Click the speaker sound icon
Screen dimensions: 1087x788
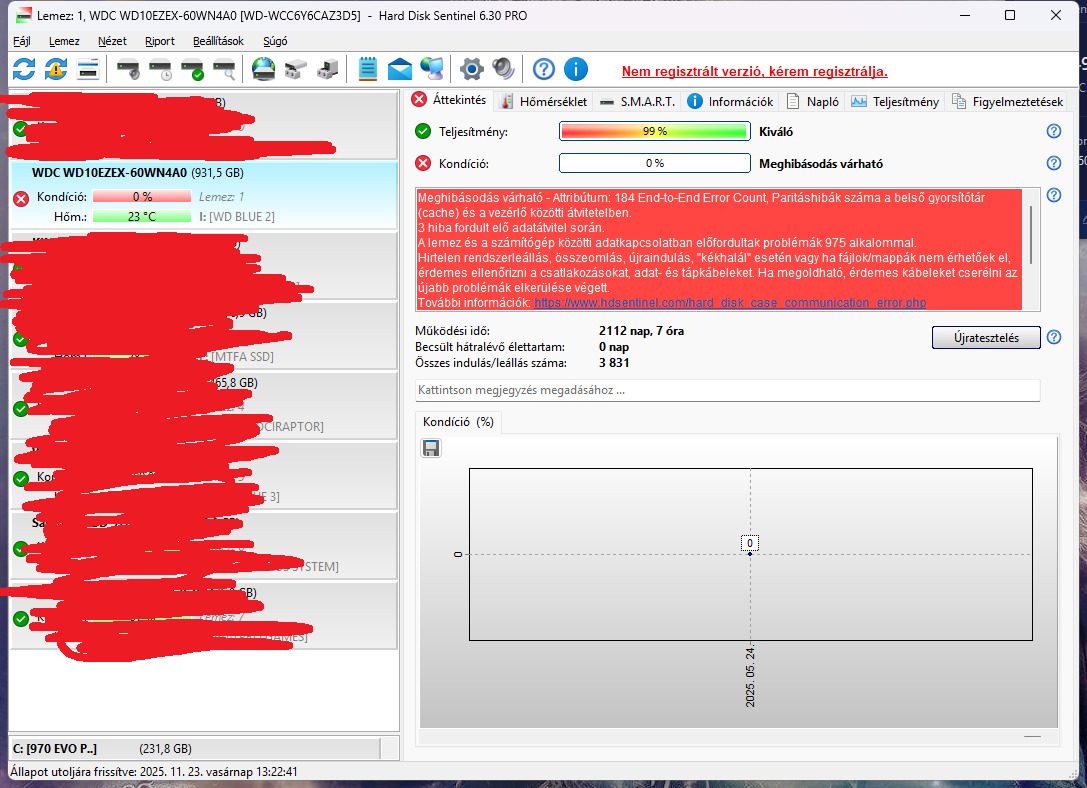503,69
